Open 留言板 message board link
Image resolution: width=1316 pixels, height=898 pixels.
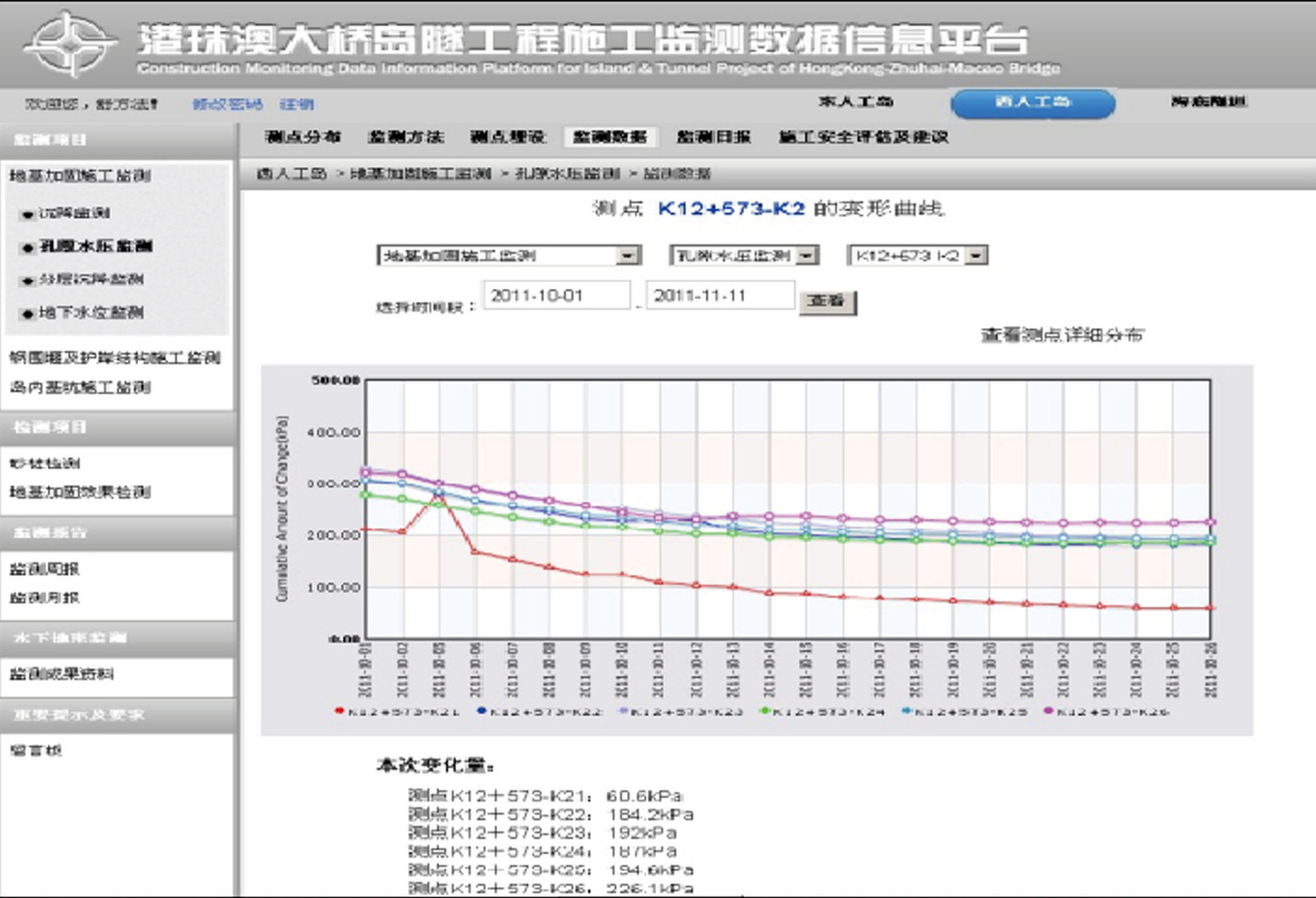(35, 750)
